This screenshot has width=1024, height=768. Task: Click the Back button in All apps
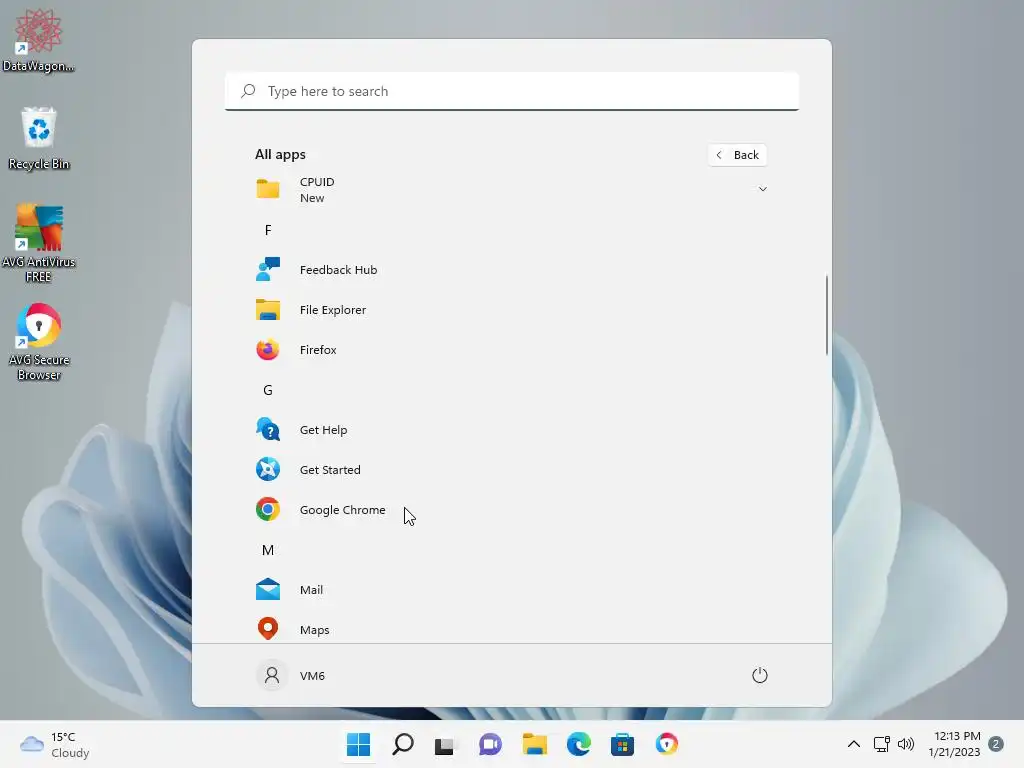point(737,155)
